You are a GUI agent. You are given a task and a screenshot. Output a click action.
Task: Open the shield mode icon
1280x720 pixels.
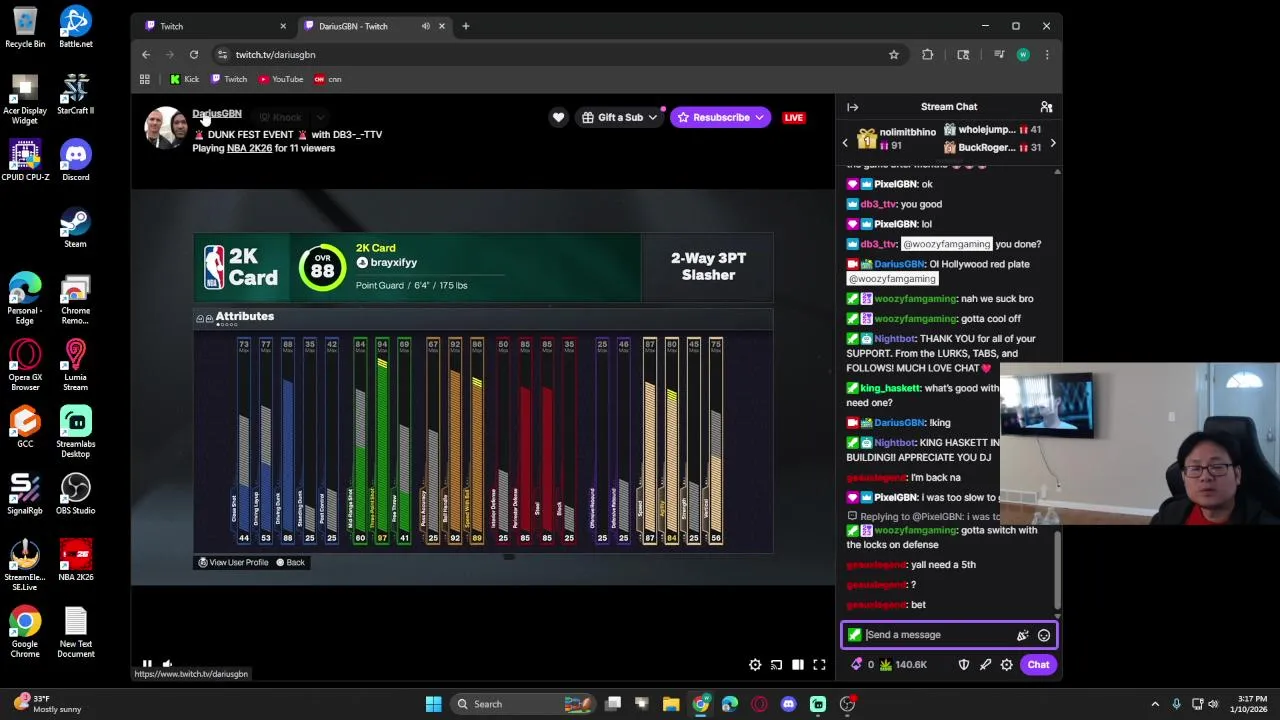pyautogui.click(x=964, y=665)
